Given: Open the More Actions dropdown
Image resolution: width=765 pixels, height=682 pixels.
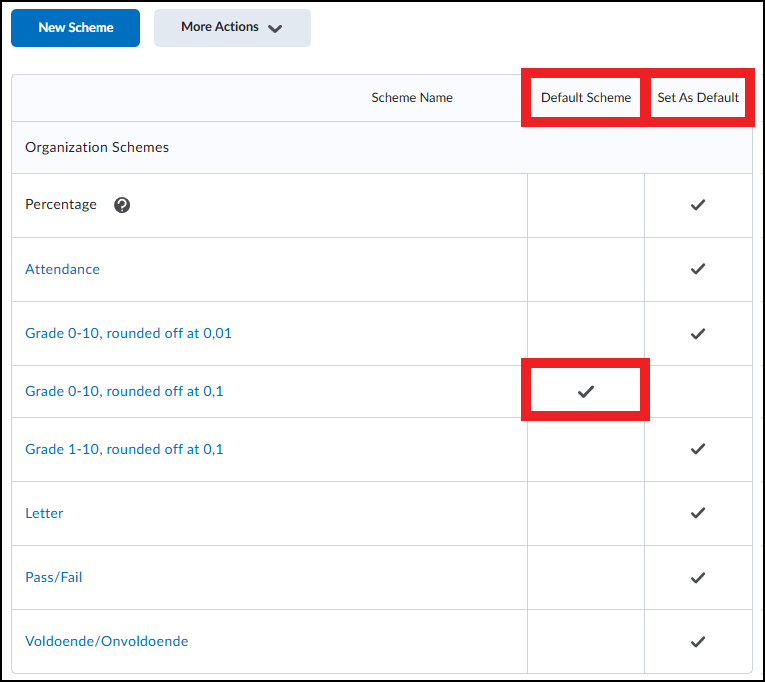Looking at the screenshot, I should coord(232,28).
